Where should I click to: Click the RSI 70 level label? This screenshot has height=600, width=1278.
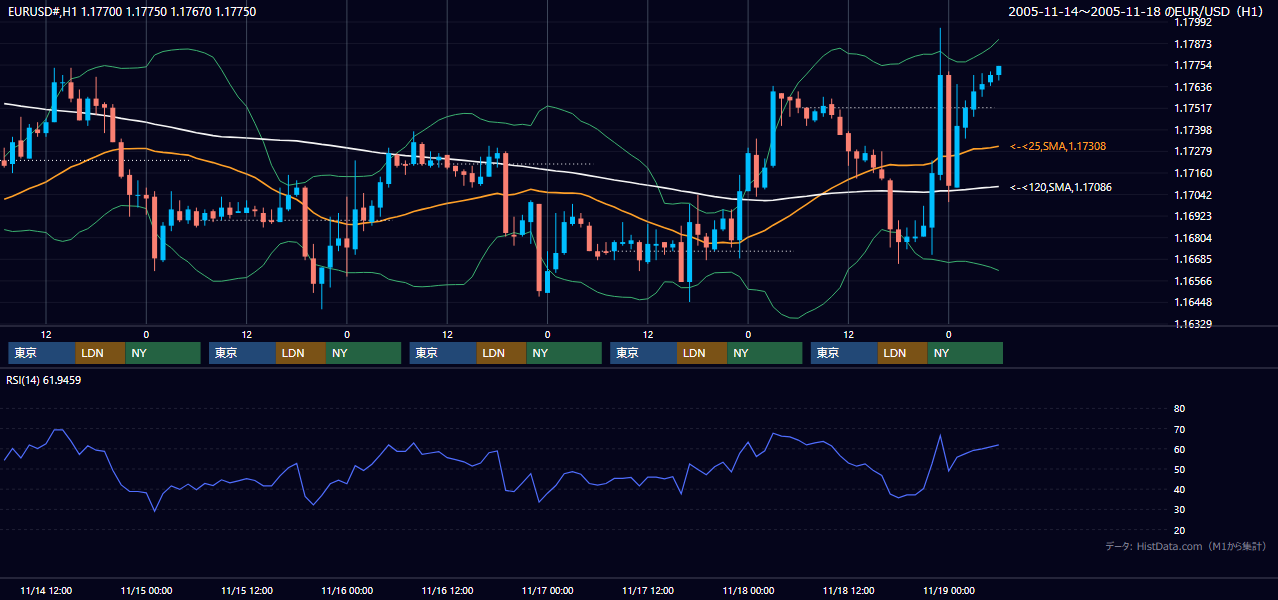click(x=1179, y=429)
